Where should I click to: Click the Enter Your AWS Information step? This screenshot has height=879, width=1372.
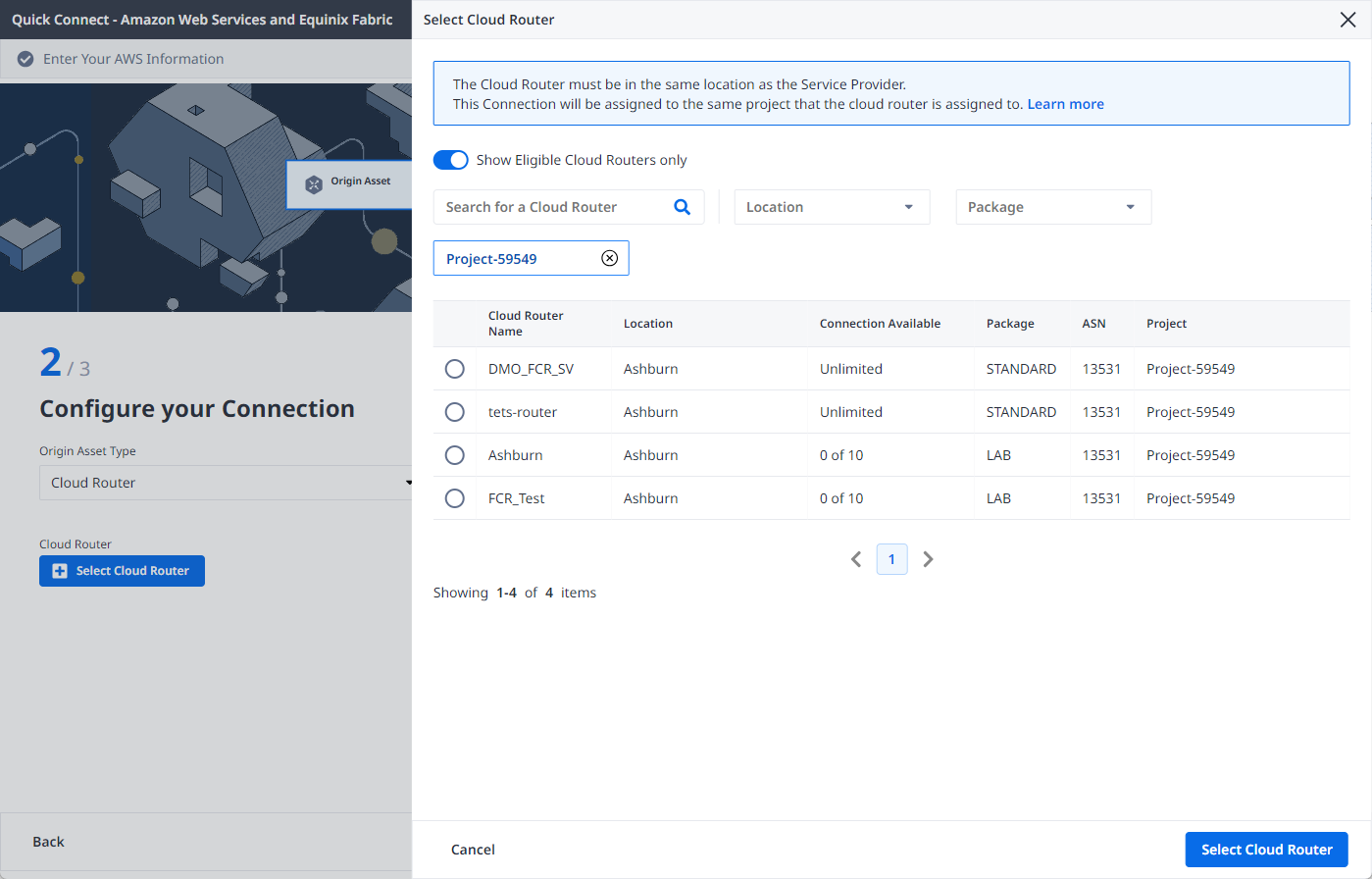(133, 59)
